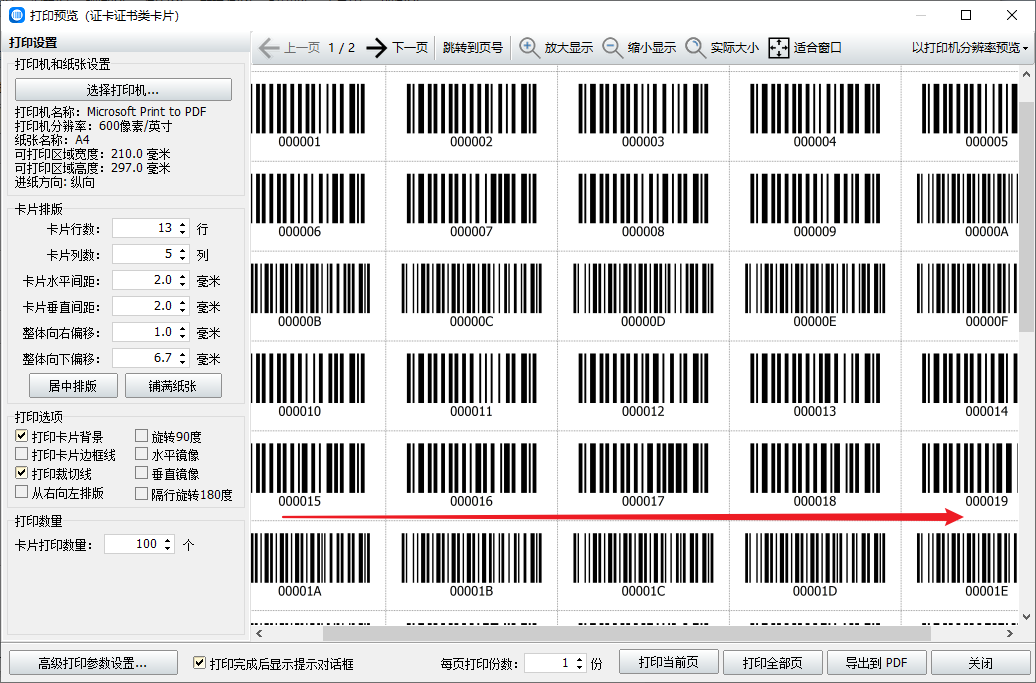Enable 打印卡片边框线 checkbox

21,454
